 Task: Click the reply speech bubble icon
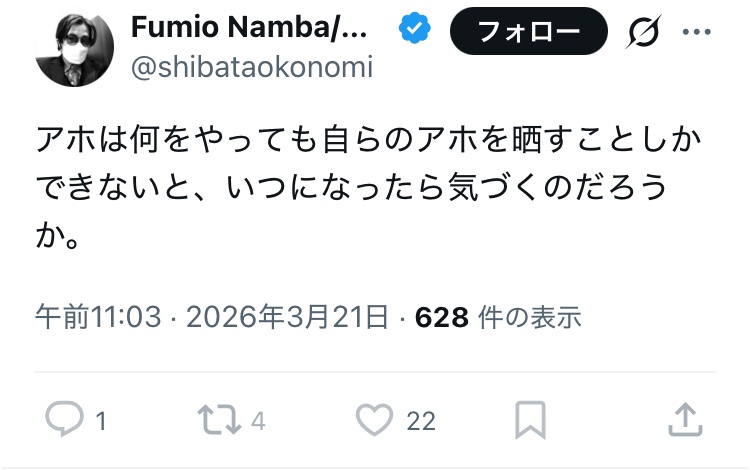click(x=65, y=420)
